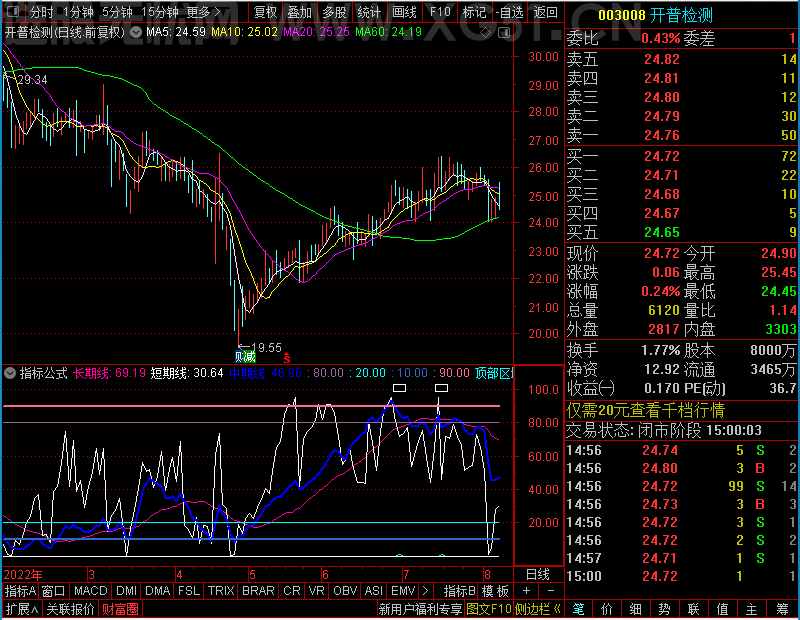
Task: Open the 复权 adjustment menu
Action: (x=266, y=12)
